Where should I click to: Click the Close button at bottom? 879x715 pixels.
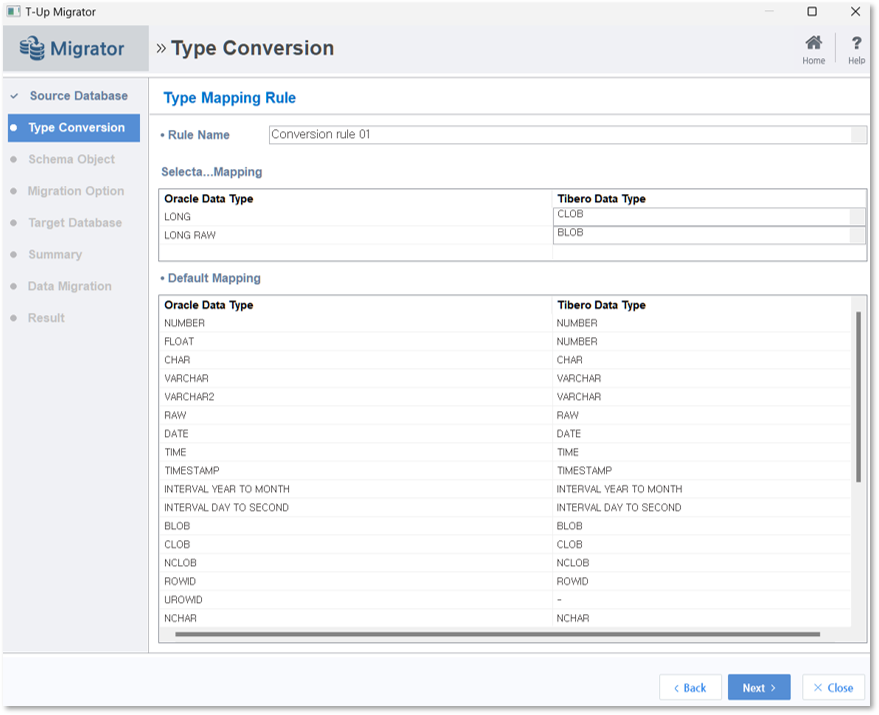tap(833, 688)
